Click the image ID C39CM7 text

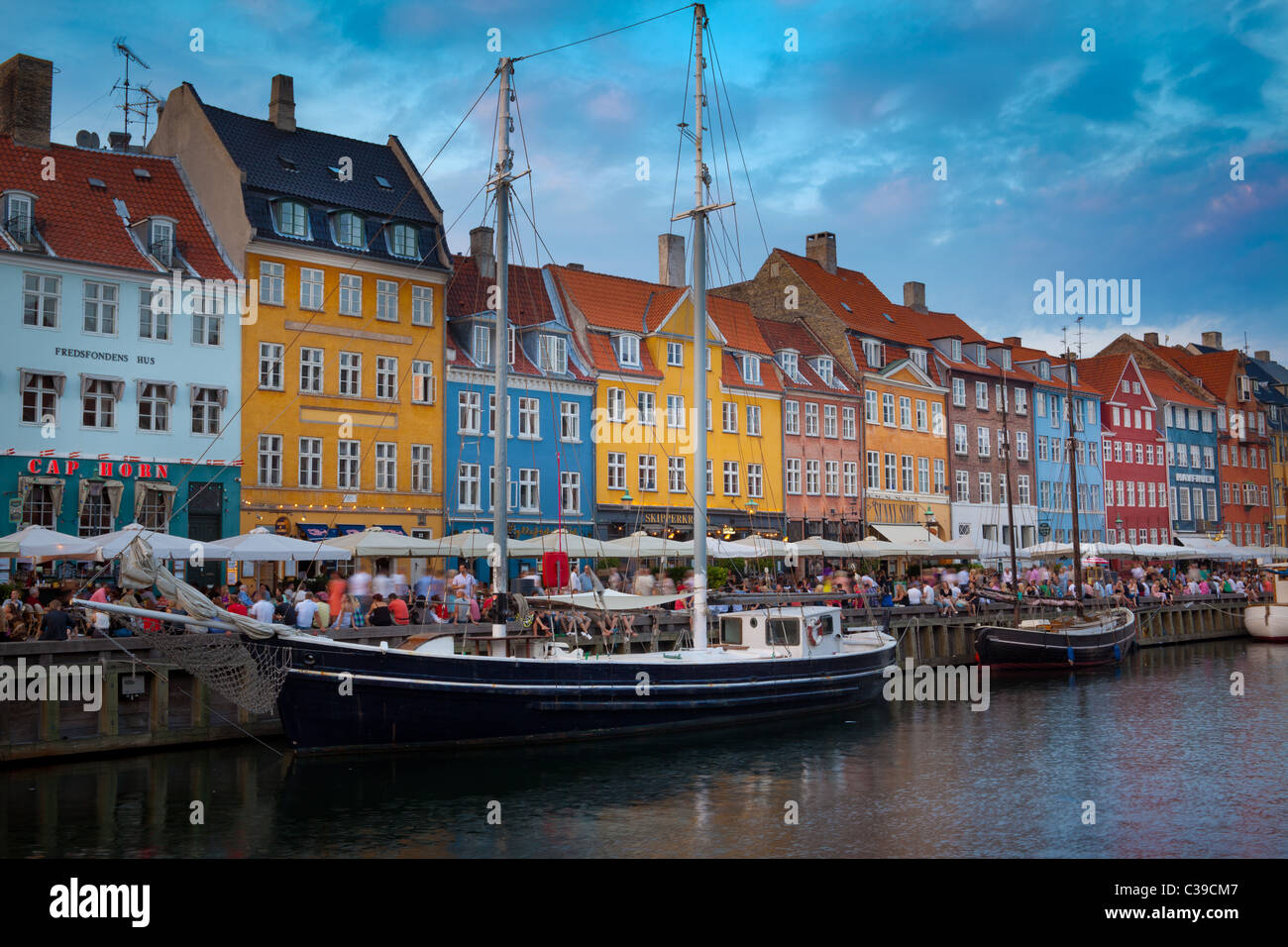pos(1176,891)
